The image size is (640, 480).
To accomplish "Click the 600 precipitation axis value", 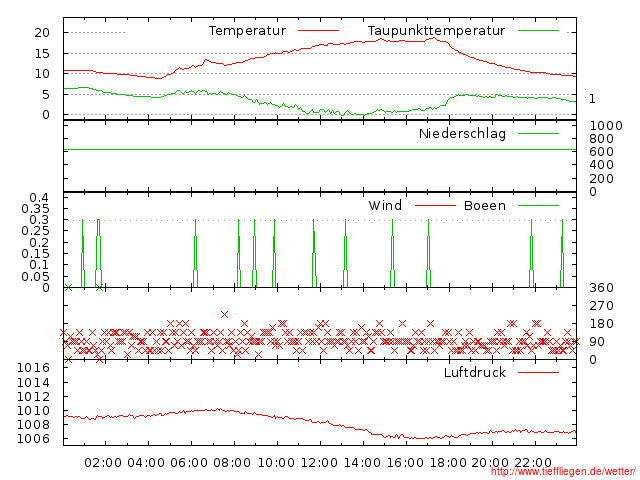I will click(601, 152).
